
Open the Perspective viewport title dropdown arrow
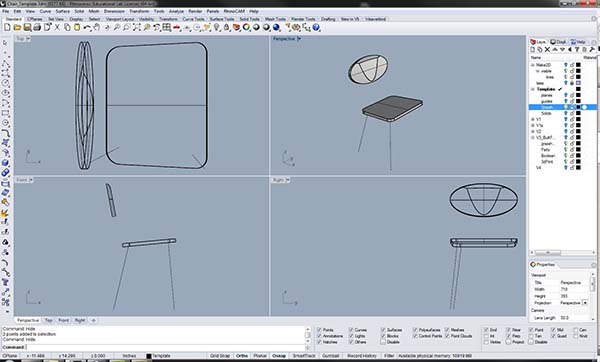click(299, 39)
